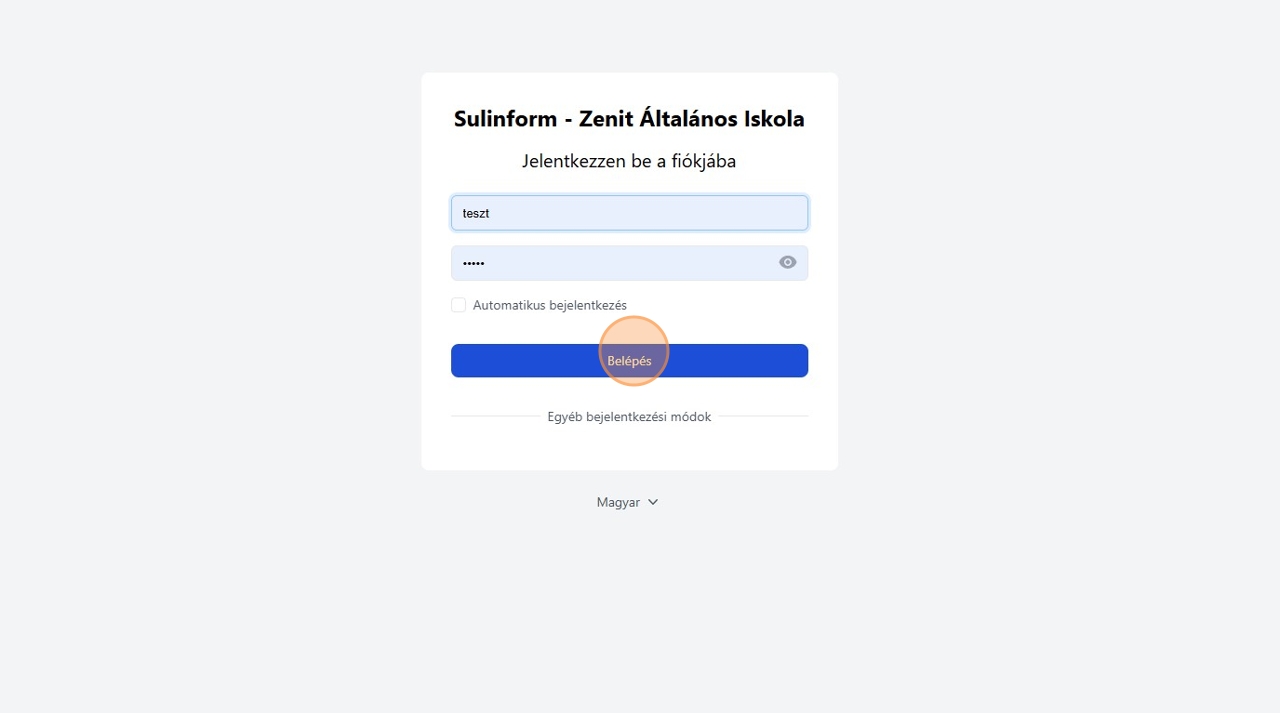Click the word Magyar below the login card
Viewport: 1280px width, 713px height.
click(618, 502)
